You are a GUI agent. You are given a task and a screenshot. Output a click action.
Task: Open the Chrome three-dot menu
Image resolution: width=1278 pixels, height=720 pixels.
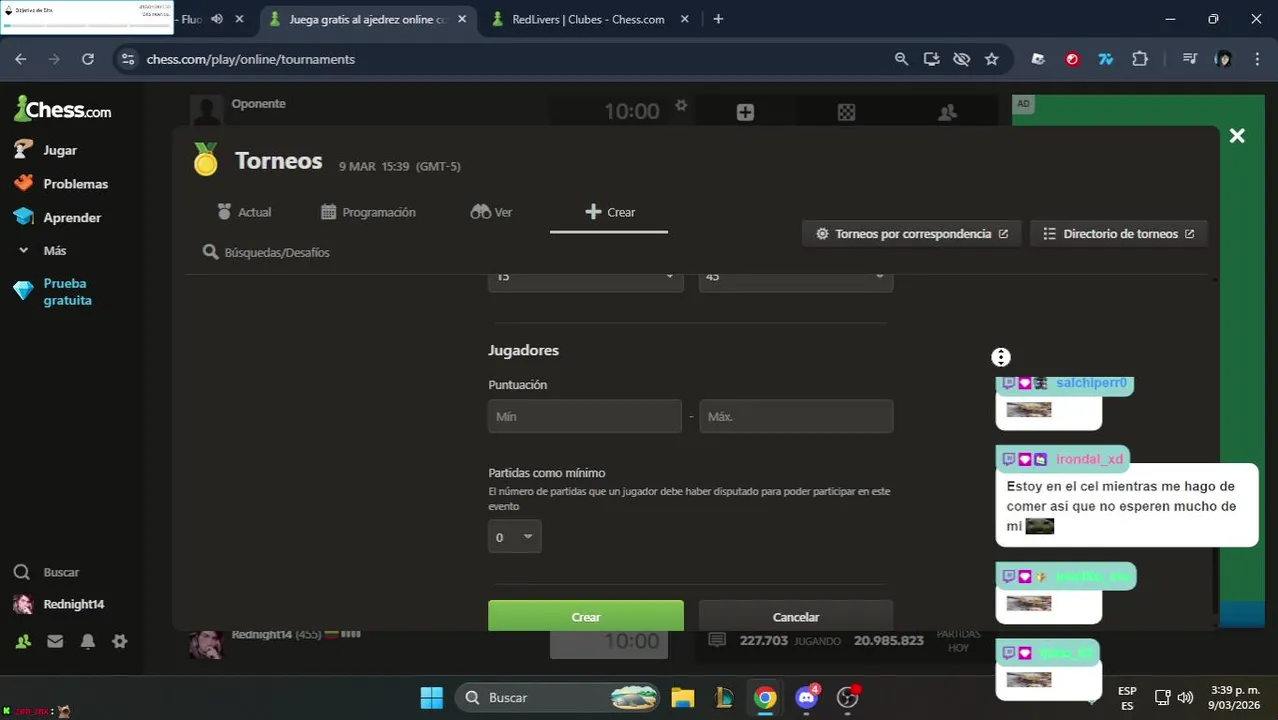coord(1257,59)
